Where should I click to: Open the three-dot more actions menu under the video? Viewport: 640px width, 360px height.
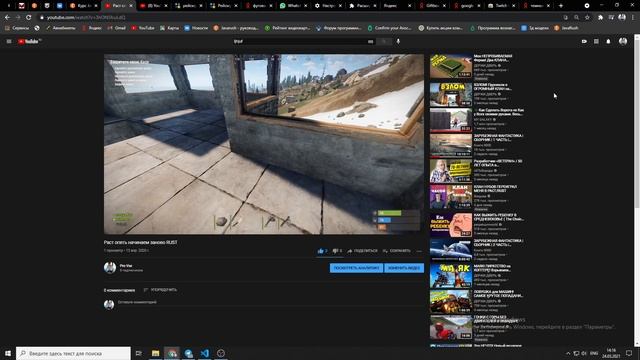[419, 251]
